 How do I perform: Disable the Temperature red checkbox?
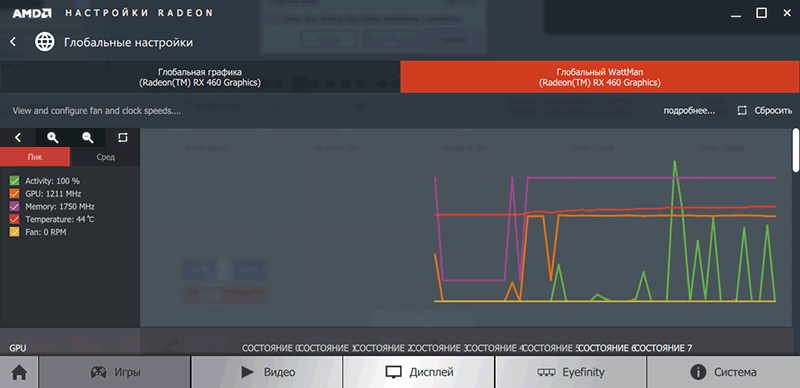click(14, 219)
